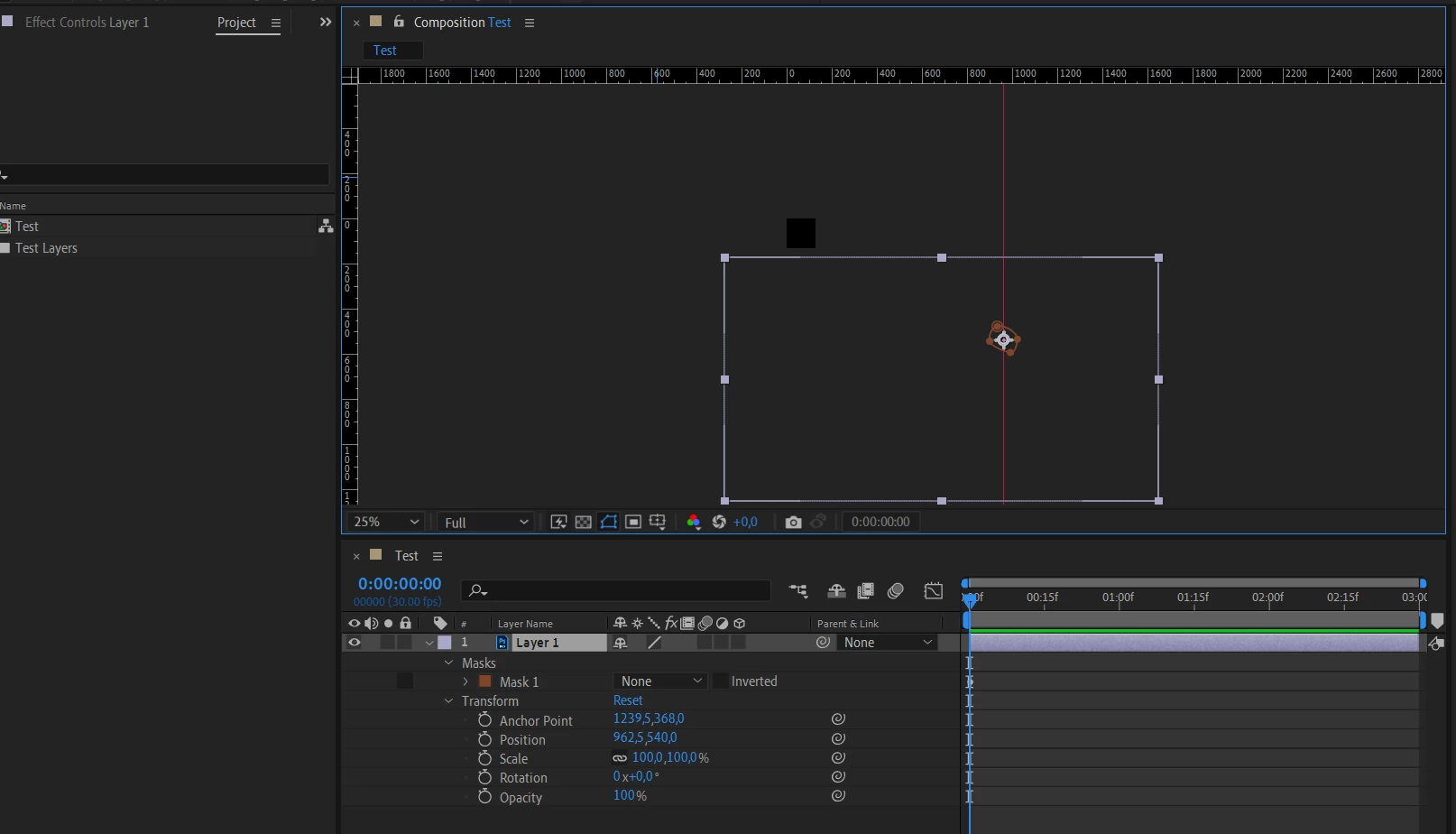
Task: Reset the Transform properties
Action: (628, 700)
